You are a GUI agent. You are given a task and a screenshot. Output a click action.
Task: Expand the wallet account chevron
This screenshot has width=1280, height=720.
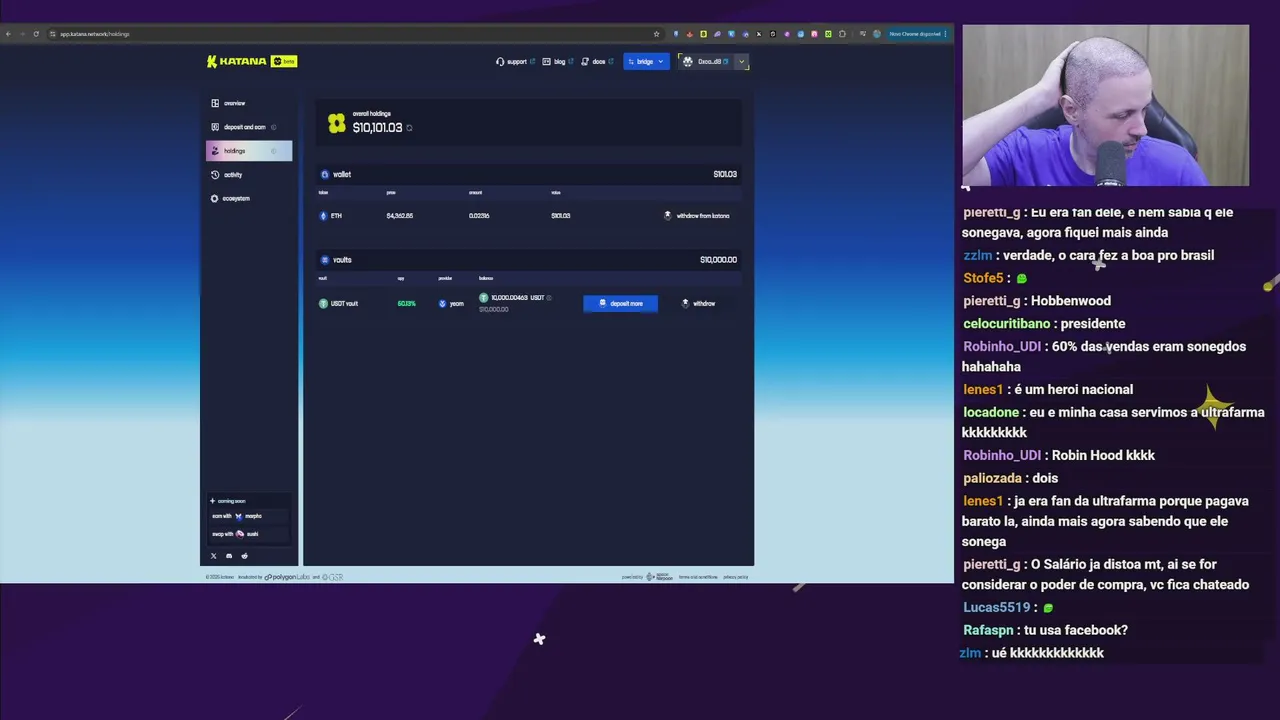click(x=741, y=61)
